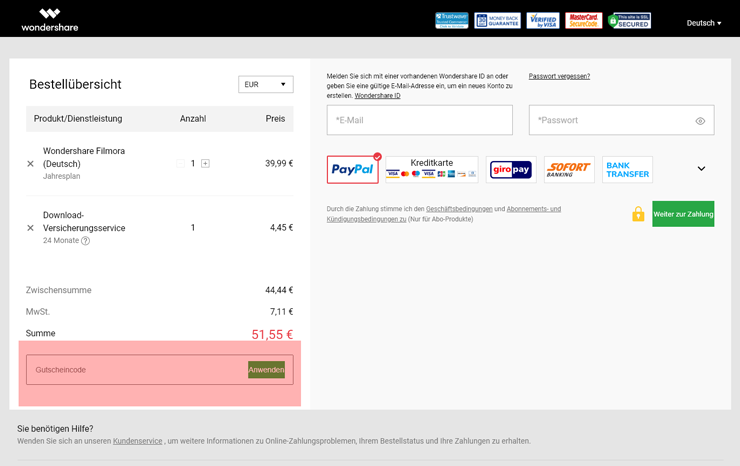Image resolution: width=740 pixels, height=466 pixels.
Task: Open the Deutsch language dropdown
Action: point(704,23)
